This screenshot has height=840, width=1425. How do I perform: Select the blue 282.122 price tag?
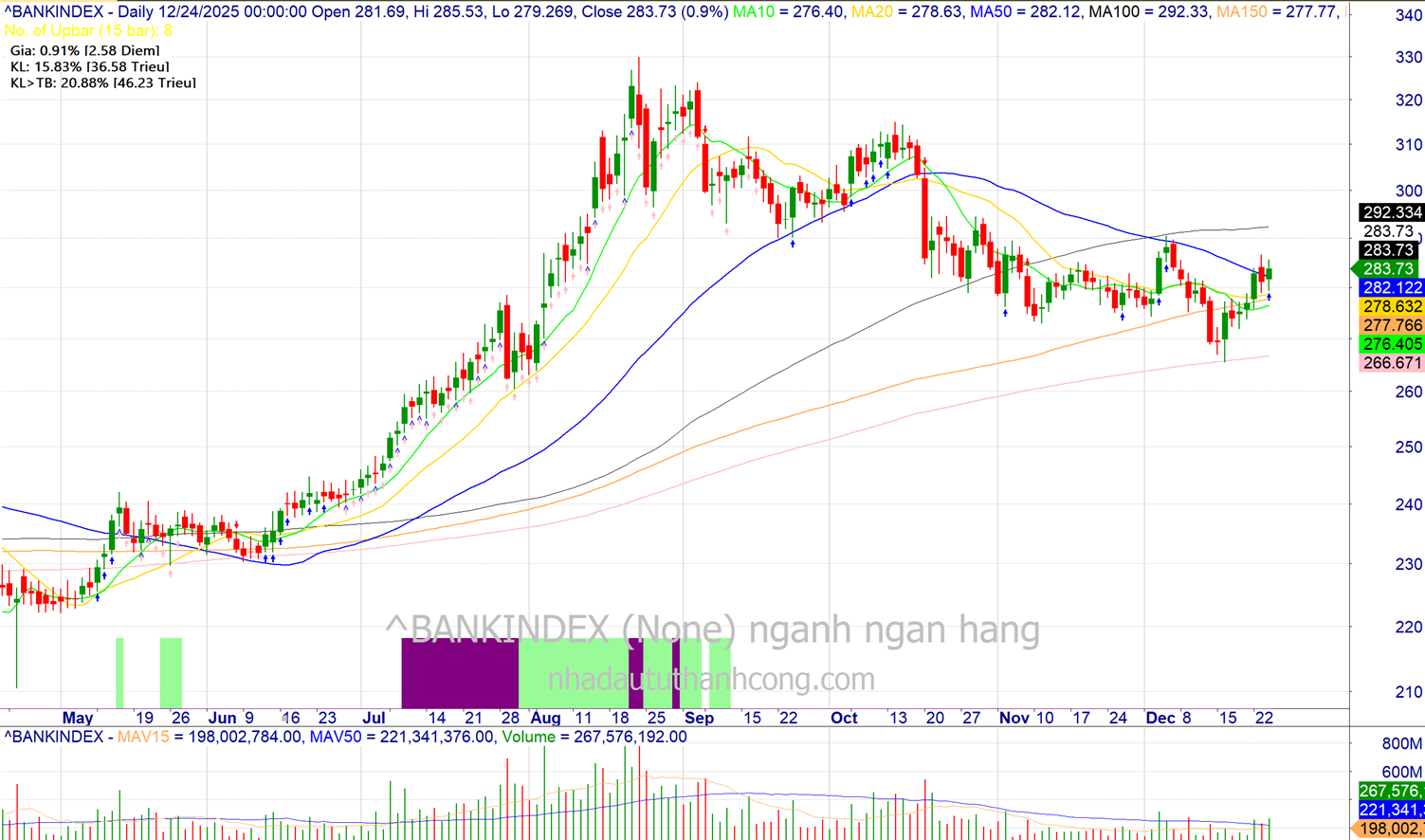[1391, 287]
